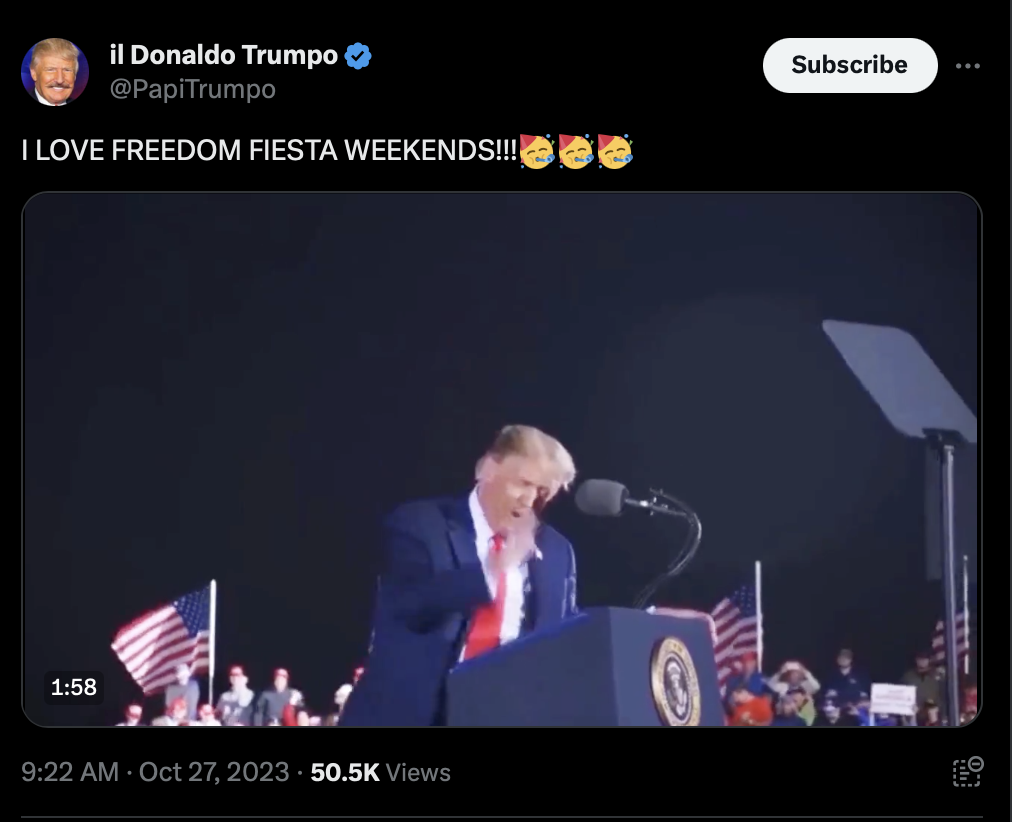
Task: Click the teleprompter in the video frame
Action: [900, 381]
